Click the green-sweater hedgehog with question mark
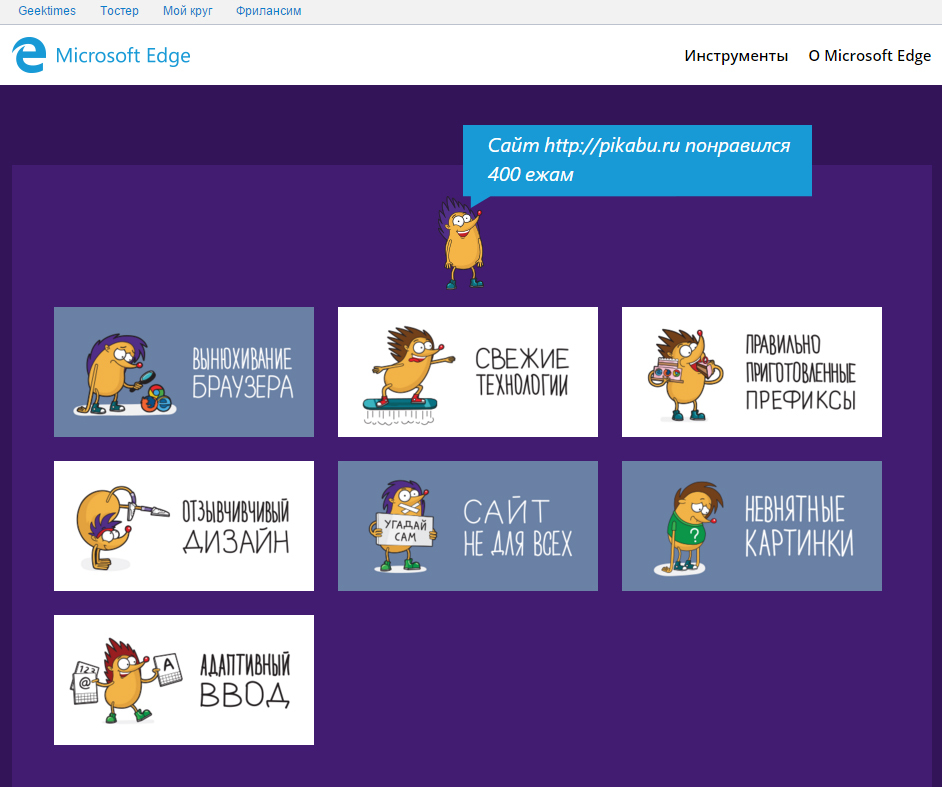The width and height of the screenshot is (942, 787). [x=689, y=528]
